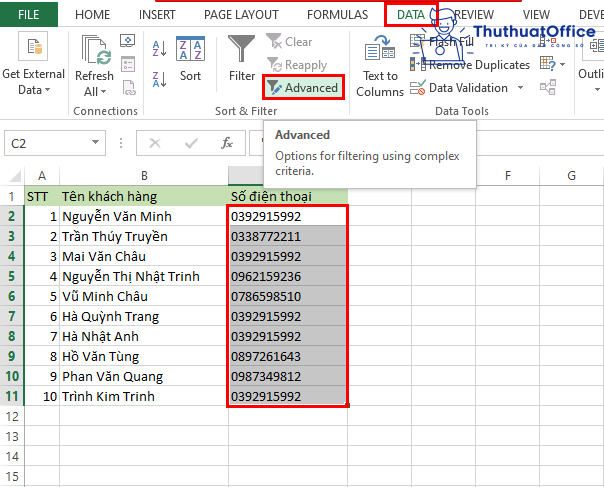The image size is (604, 487).
Task: Open the Sort dialog button
Action: [190, 59]
